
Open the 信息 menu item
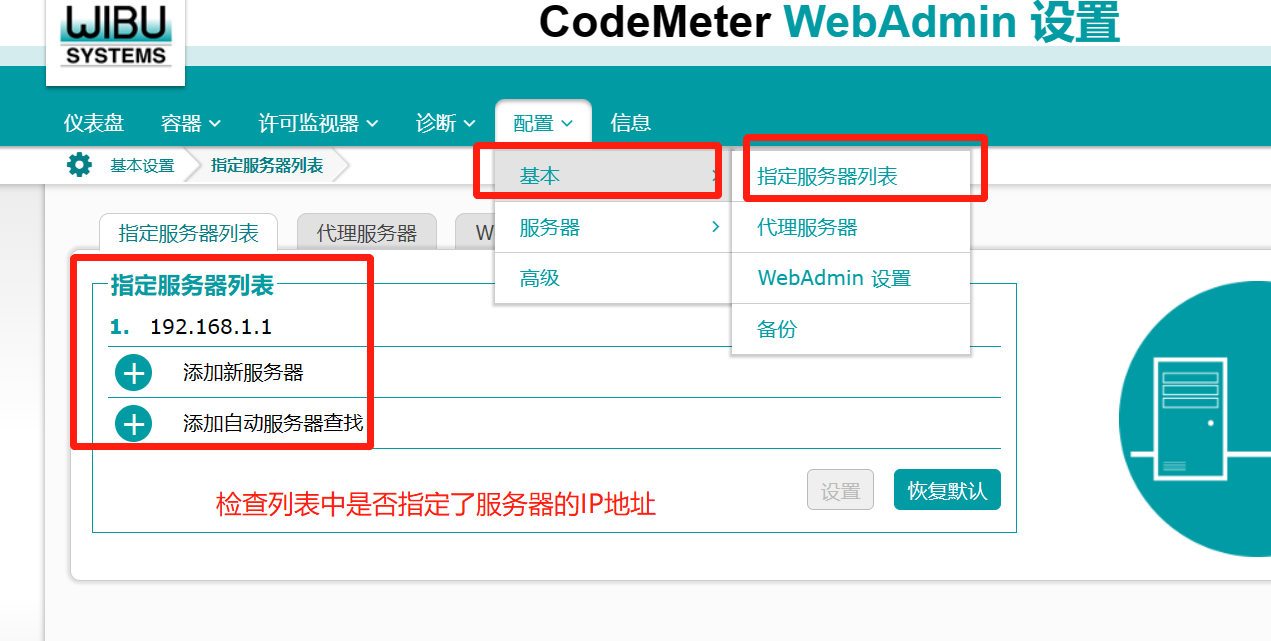point(631,123)
